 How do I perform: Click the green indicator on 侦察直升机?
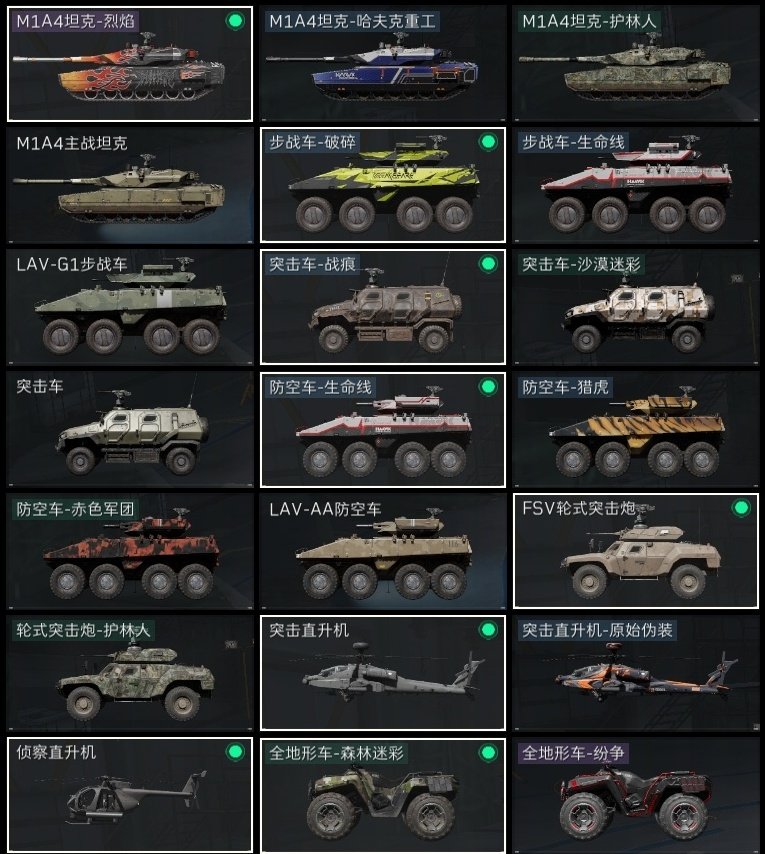pos(235,752)
